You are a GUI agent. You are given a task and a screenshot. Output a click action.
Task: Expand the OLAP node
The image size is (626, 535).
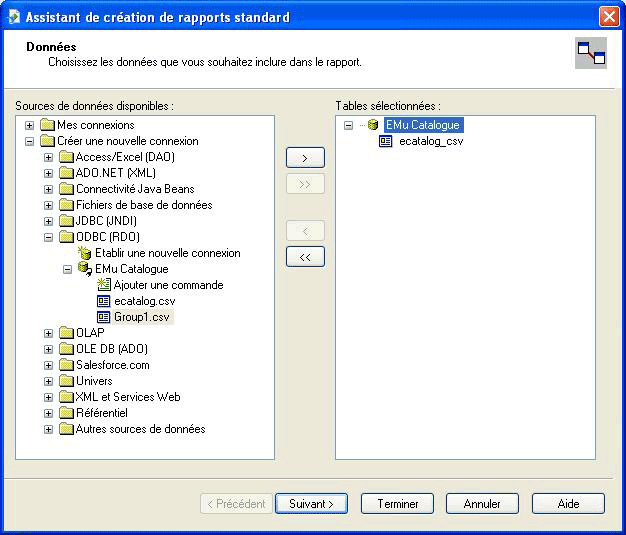coord(48,333)
